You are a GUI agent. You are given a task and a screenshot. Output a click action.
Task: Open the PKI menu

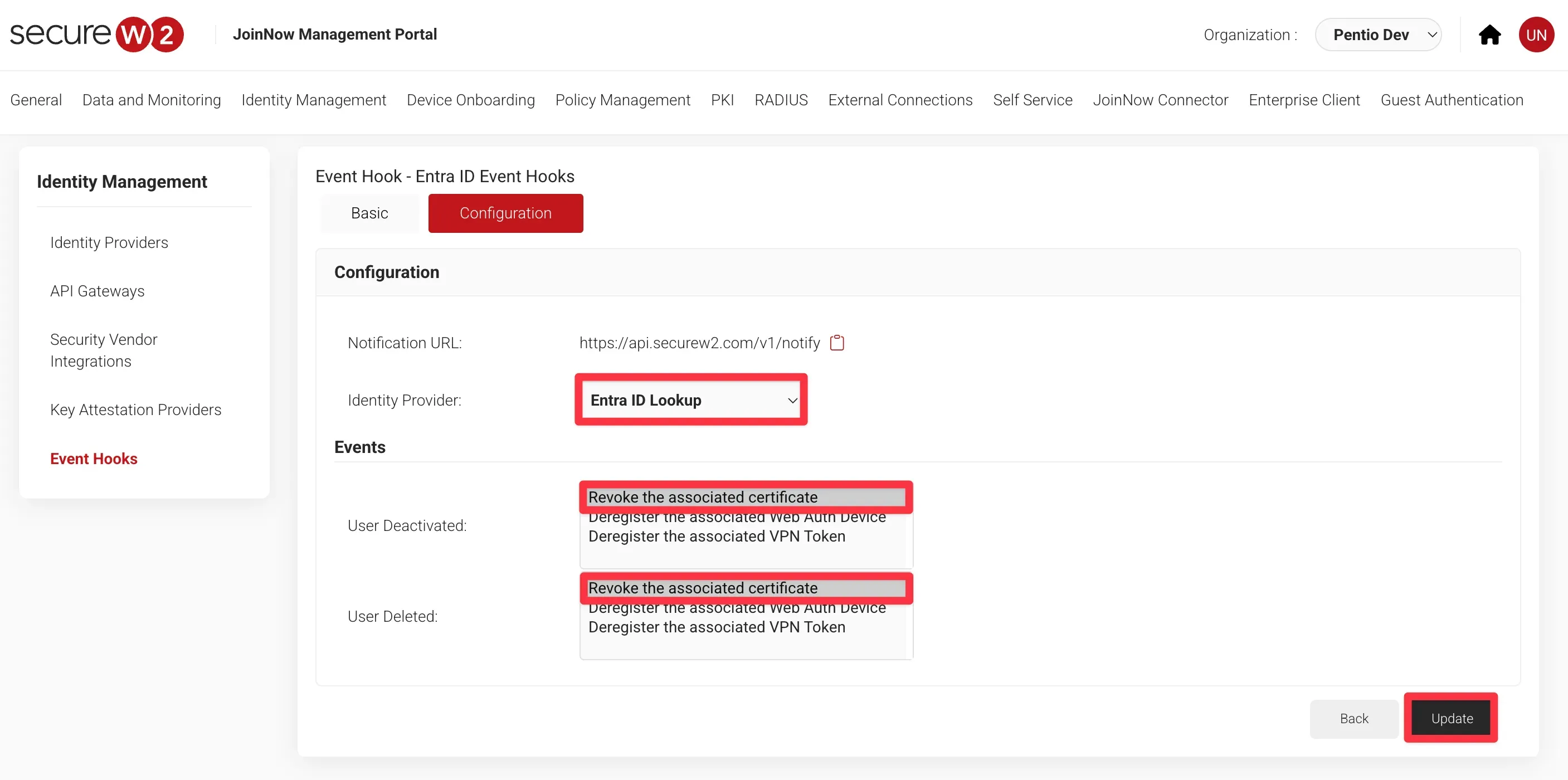coord(722,100)
